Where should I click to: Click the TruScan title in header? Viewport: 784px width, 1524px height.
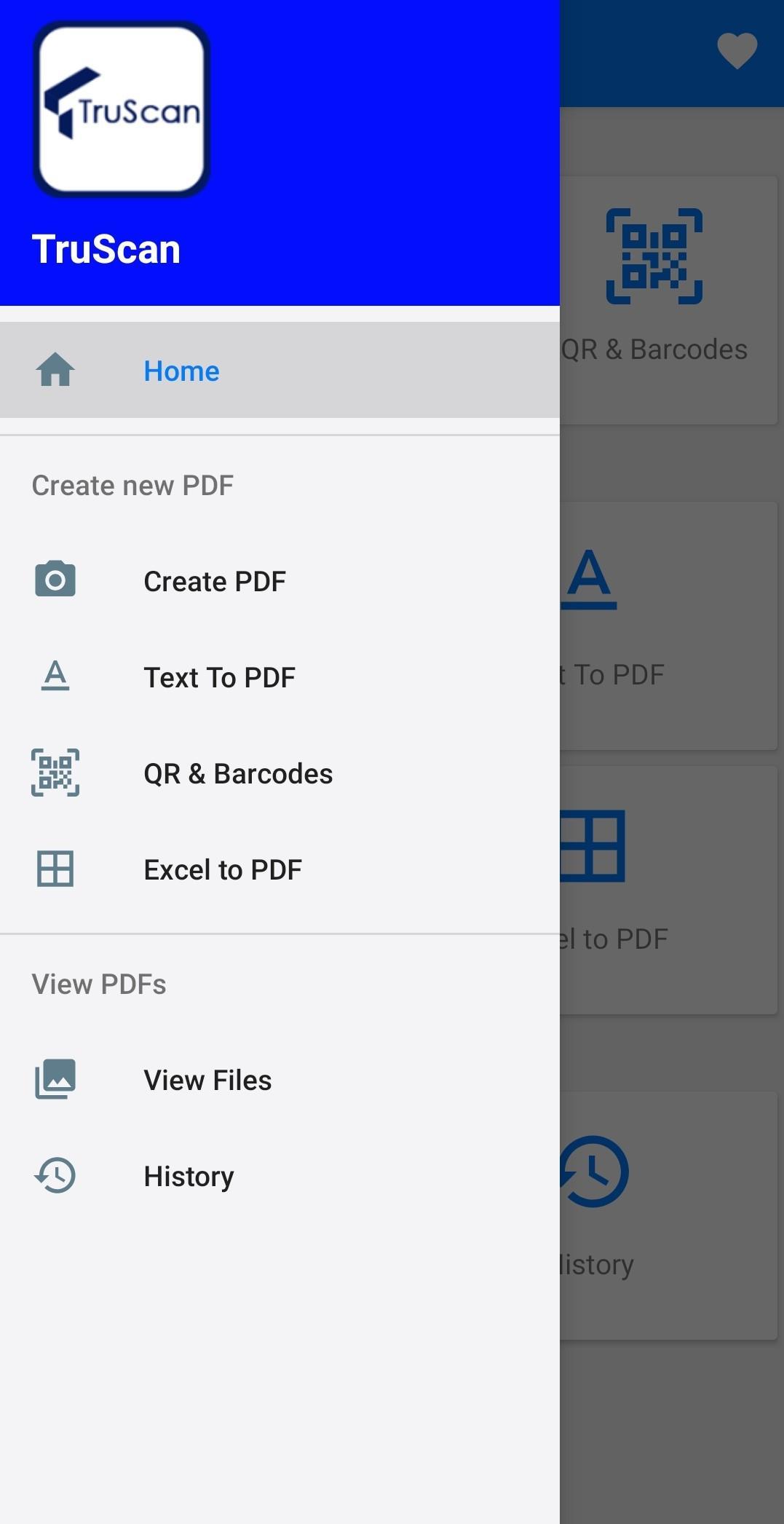(x=106, y=249)
